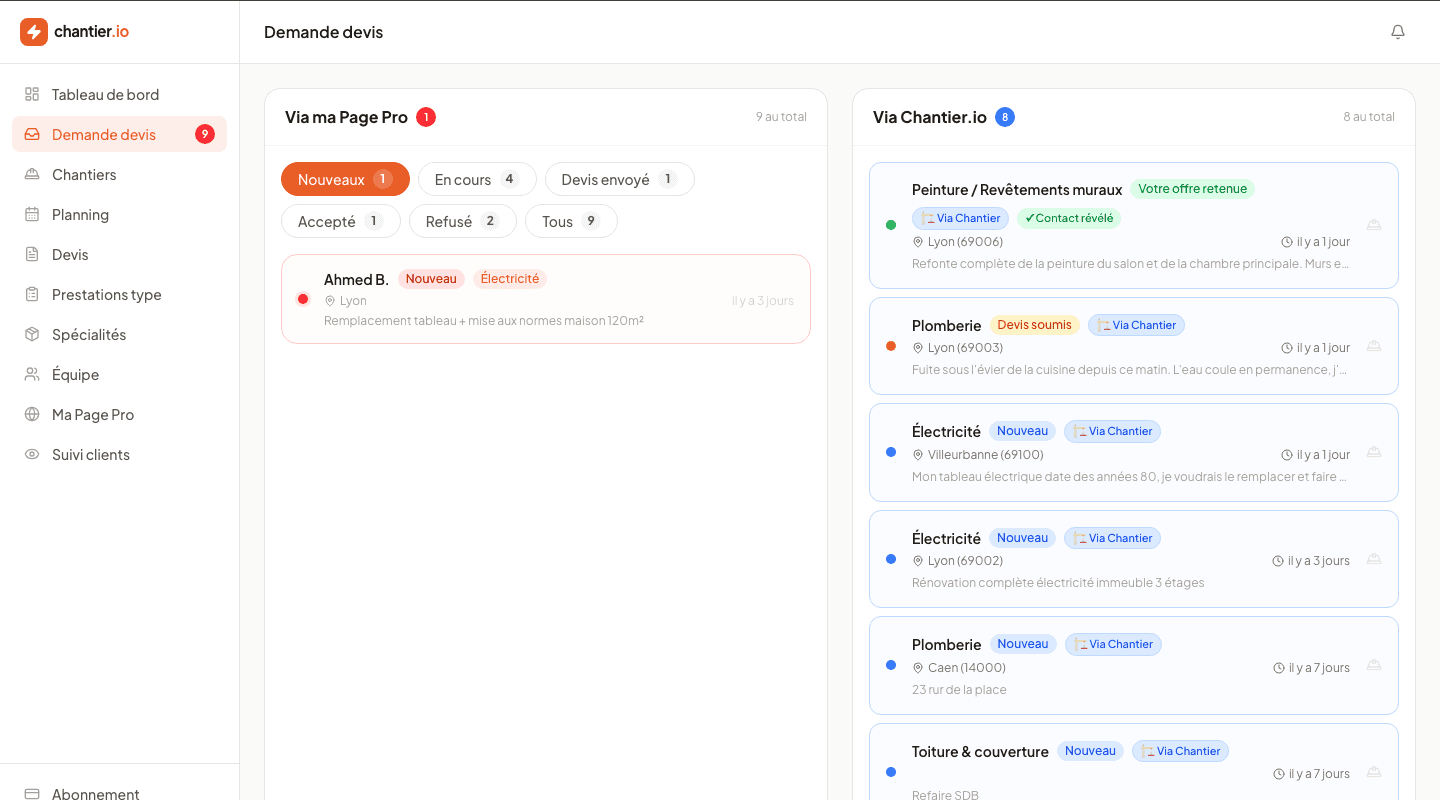The height and width of the screenshot is (800, 1440).
Task: Click the Nouveau badge on Ahmed B.
Action: pos(431,279)
